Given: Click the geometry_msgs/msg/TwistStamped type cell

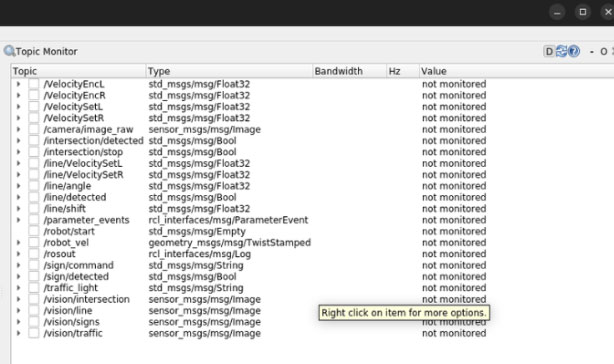Looking at the screenshot, I should click(x=229, y=243).
